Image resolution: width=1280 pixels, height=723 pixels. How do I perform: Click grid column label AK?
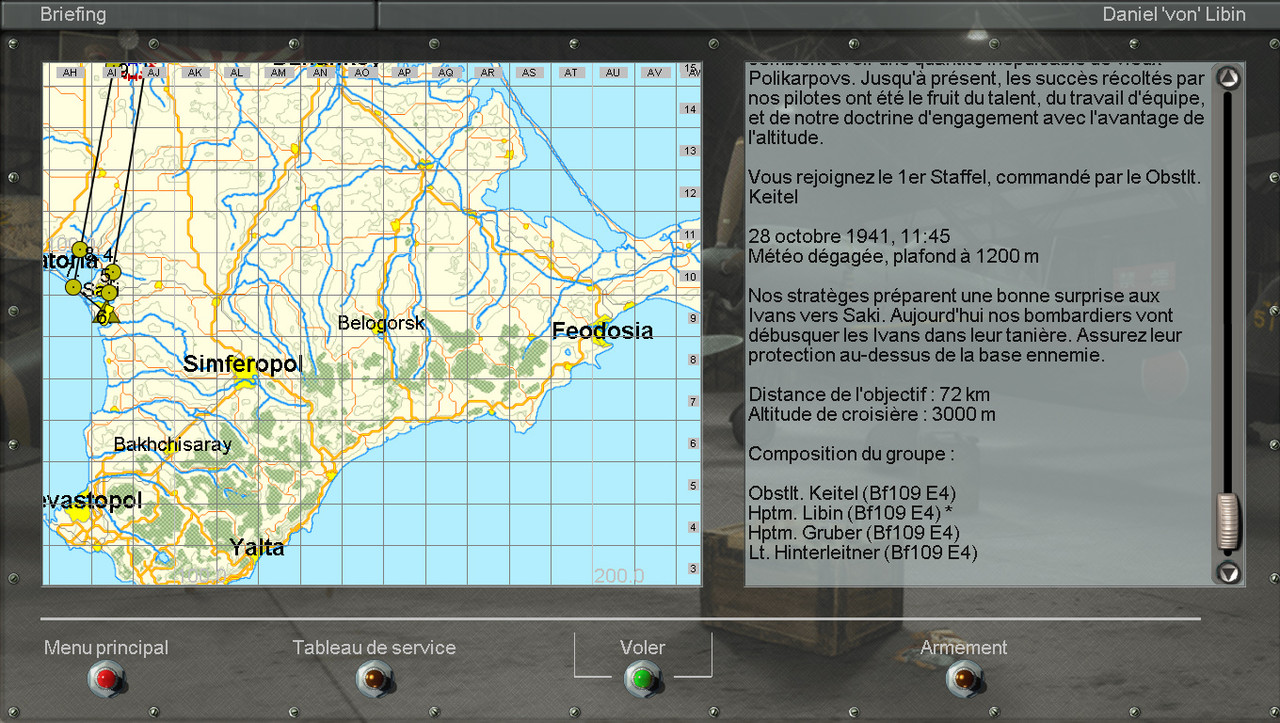click(x=195, y=73)
